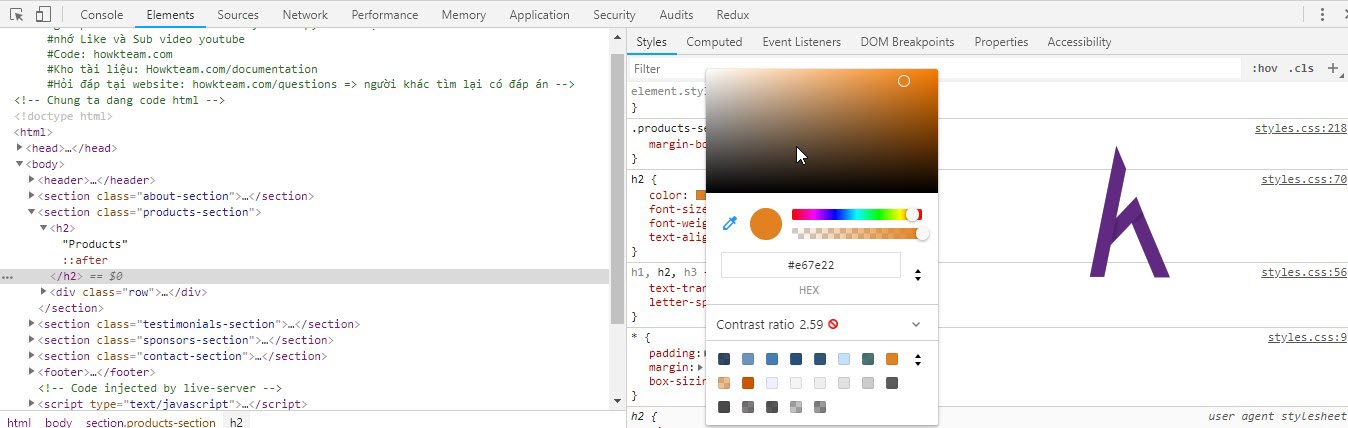Image resolution: width=1348 pixels, height=428 pixels.
Task: Click inside the color shade spectrum
Action: tap(822, 131)
